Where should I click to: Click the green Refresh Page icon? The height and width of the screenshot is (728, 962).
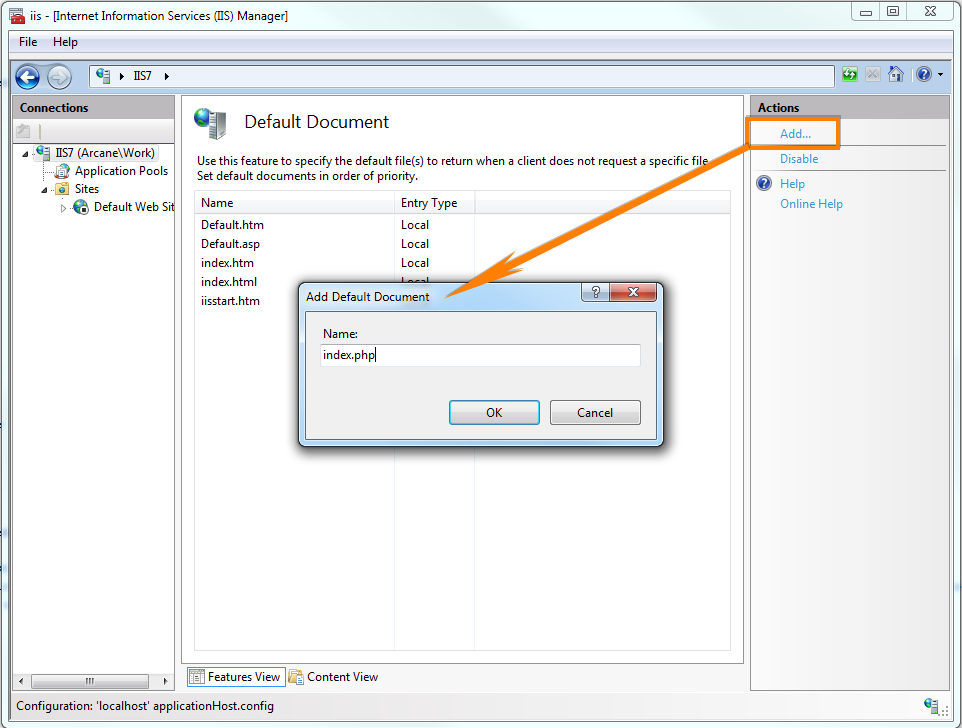pos(849,75)
